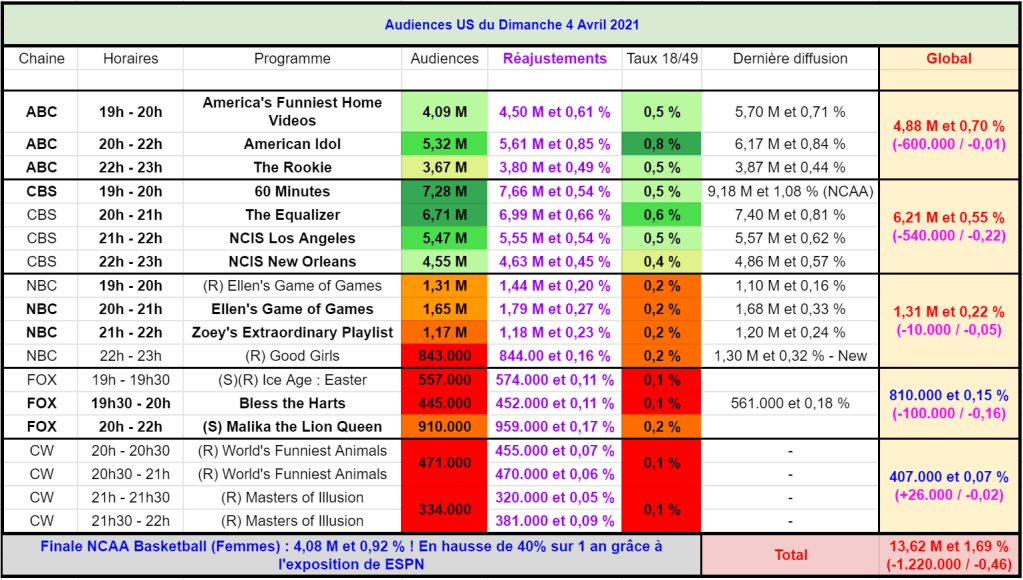
Task: Click the '(S) Malika the Lion Queen' cell
Action: pos(292,427)
